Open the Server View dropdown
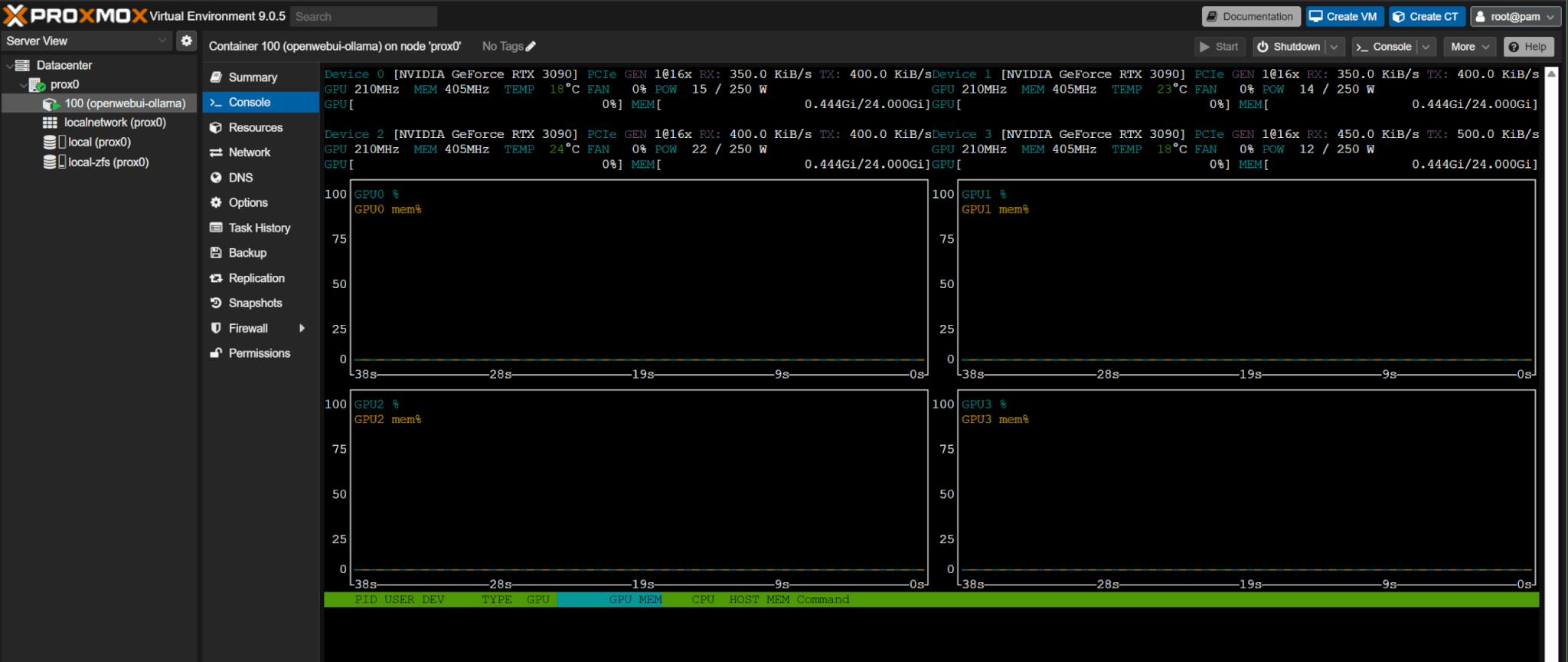 coord(86,41)
